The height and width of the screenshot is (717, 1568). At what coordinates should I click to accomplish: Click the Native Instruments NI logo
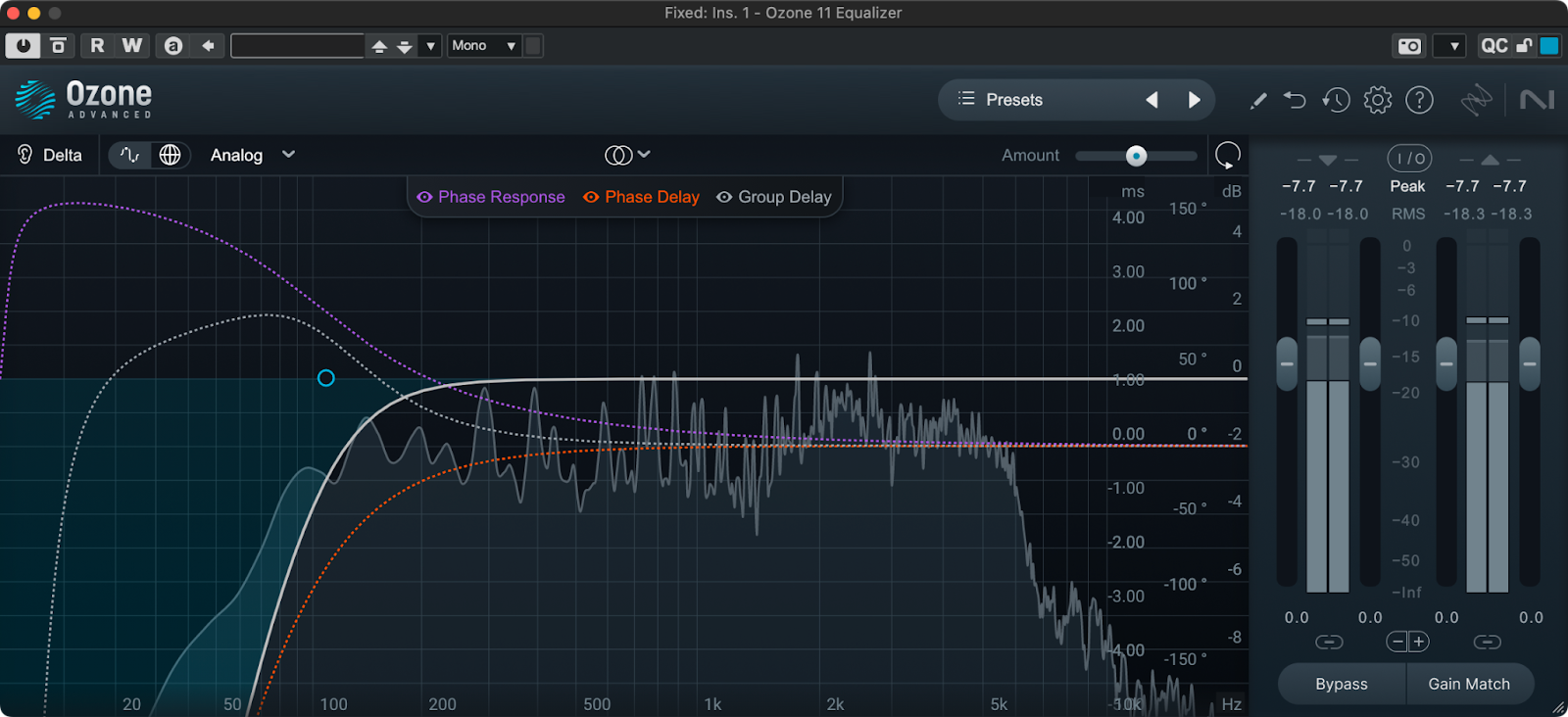(x=1537, y=100)
